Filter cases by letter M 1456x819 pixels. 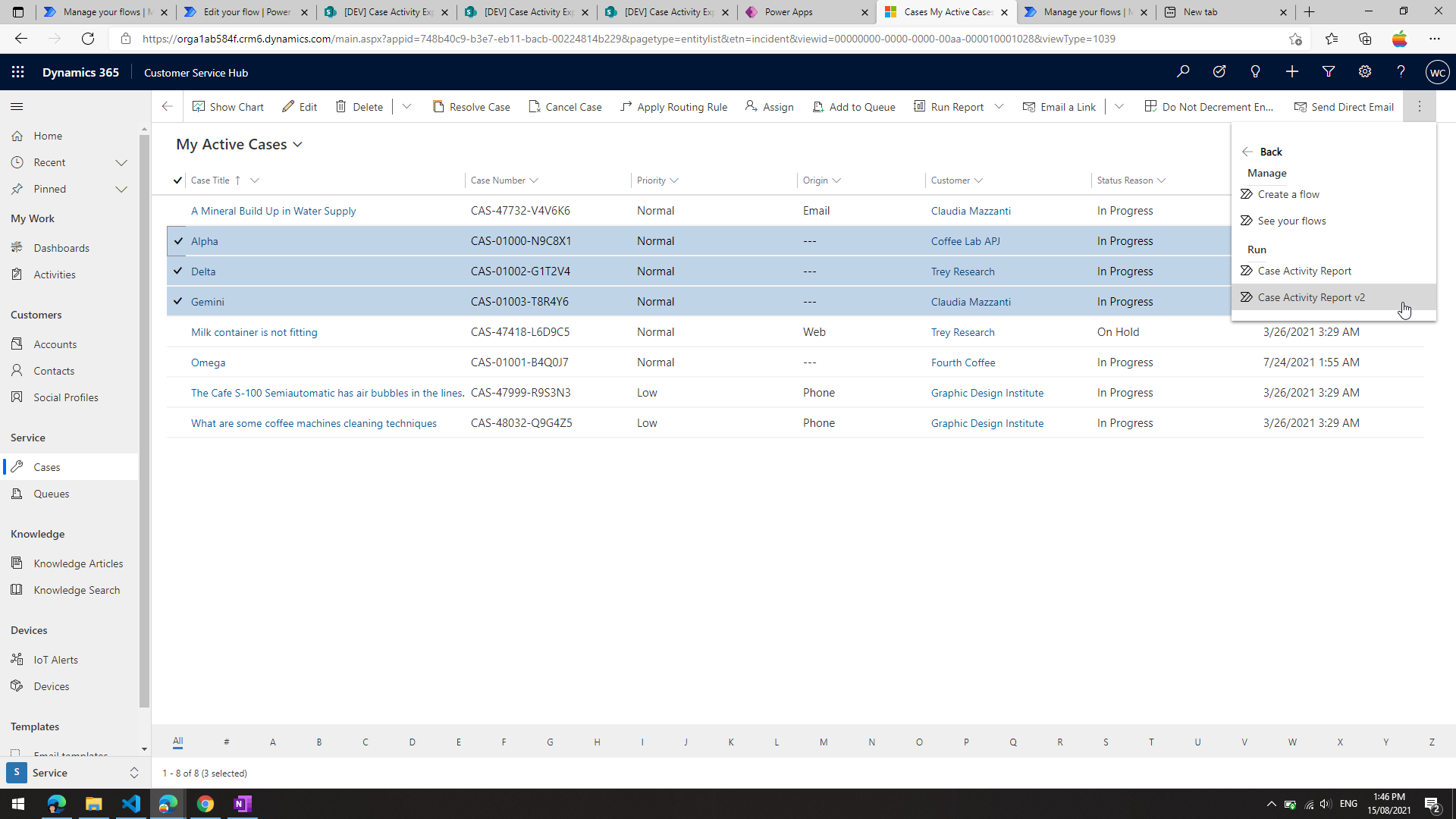pyautogui.click(x=824, y=742)
